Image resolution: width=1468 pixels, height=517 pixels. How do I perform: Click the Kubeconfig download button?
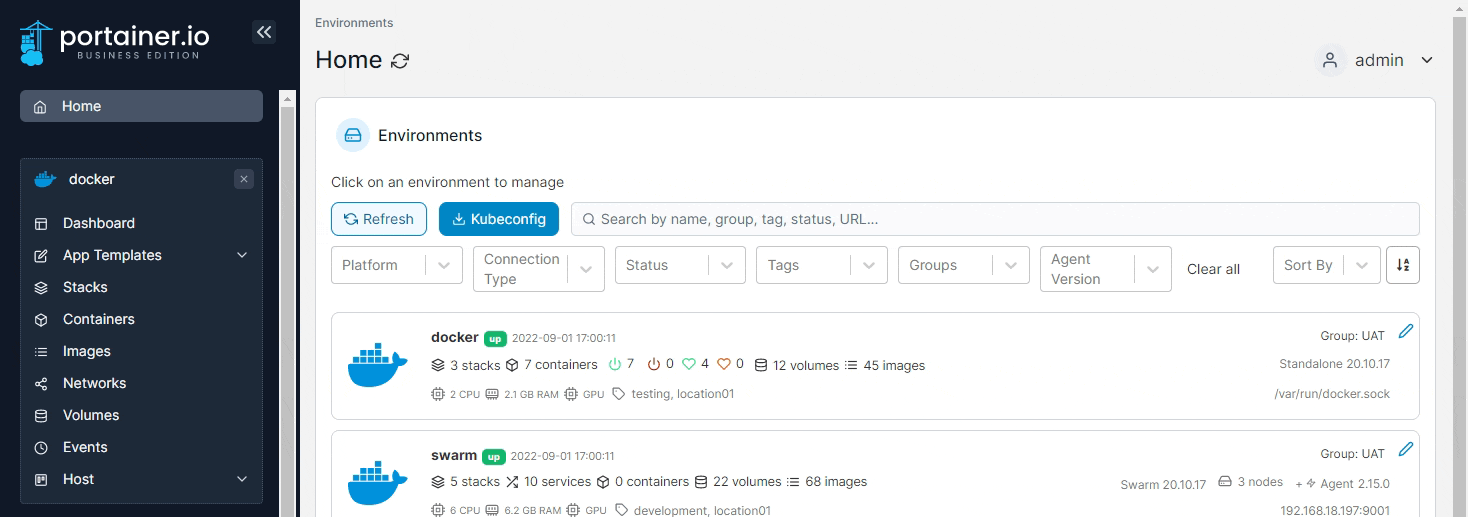coord(499,219)
